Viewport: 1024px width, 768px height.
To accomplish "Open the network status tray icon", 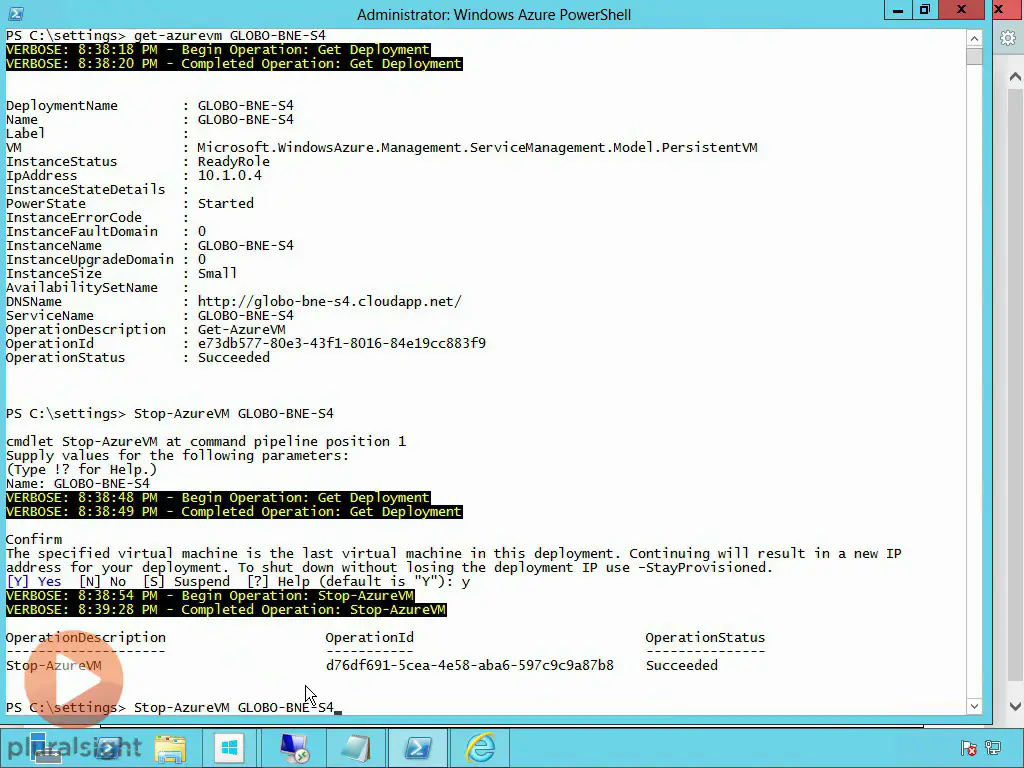I will [993, 748].
